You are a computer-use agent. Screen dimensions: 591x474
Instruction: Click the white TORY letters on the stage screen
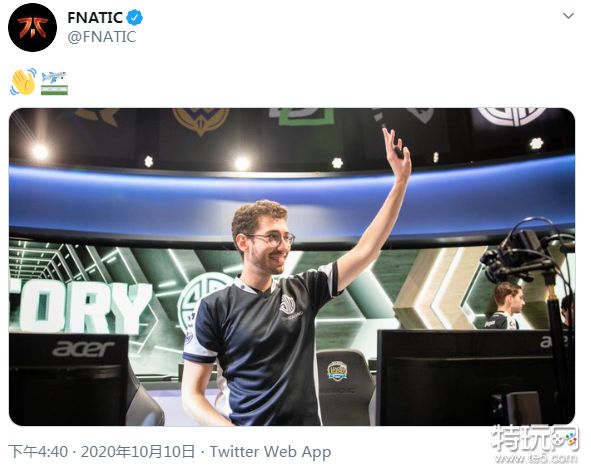80,307
